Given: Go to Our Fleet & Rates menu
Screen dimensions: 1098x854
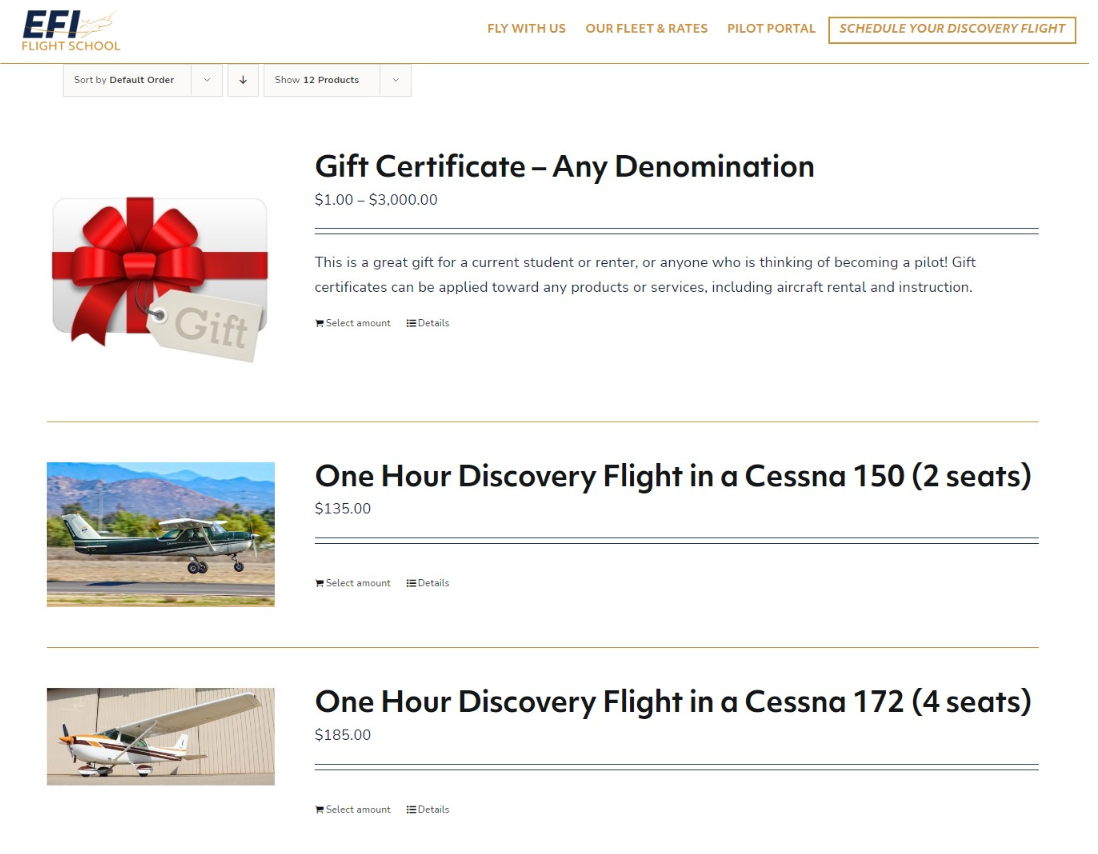Looking at the screenshot, I should pos(646,29).
